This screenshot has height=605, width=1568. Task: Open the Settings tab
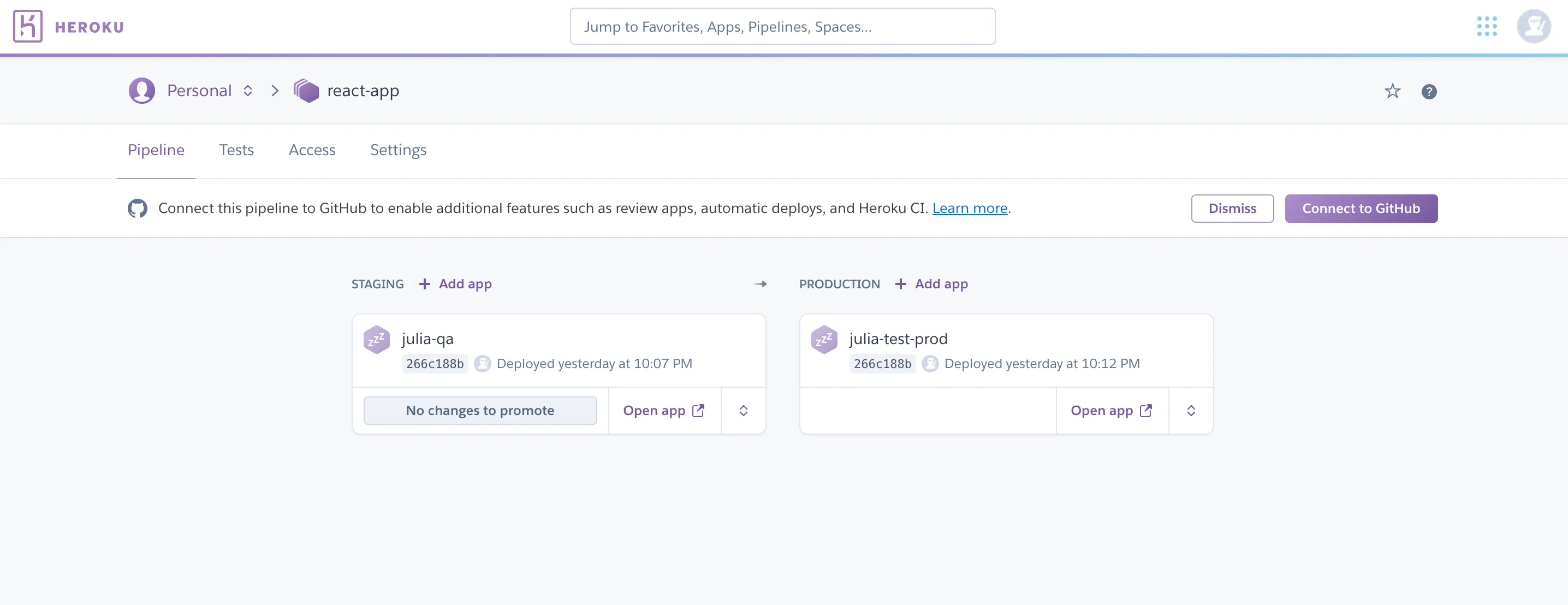398,150
